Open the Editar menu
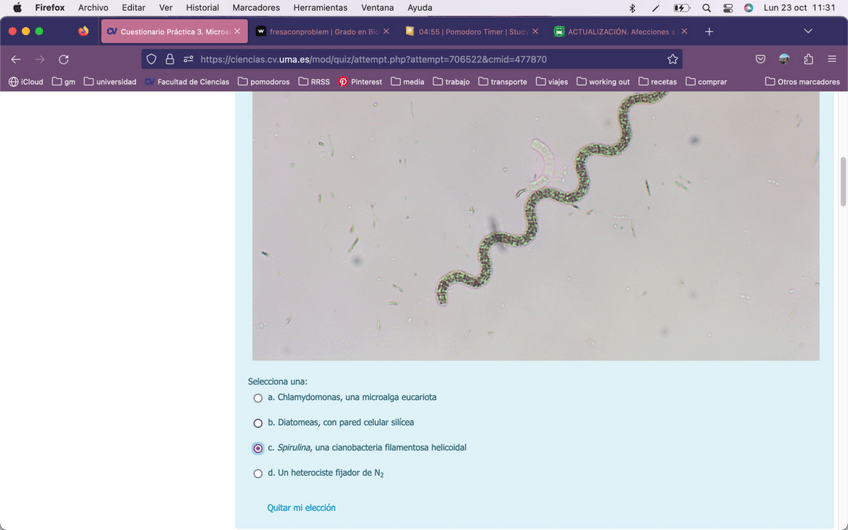This screenshot has width=848, height=530. click(x=134, y=8)
